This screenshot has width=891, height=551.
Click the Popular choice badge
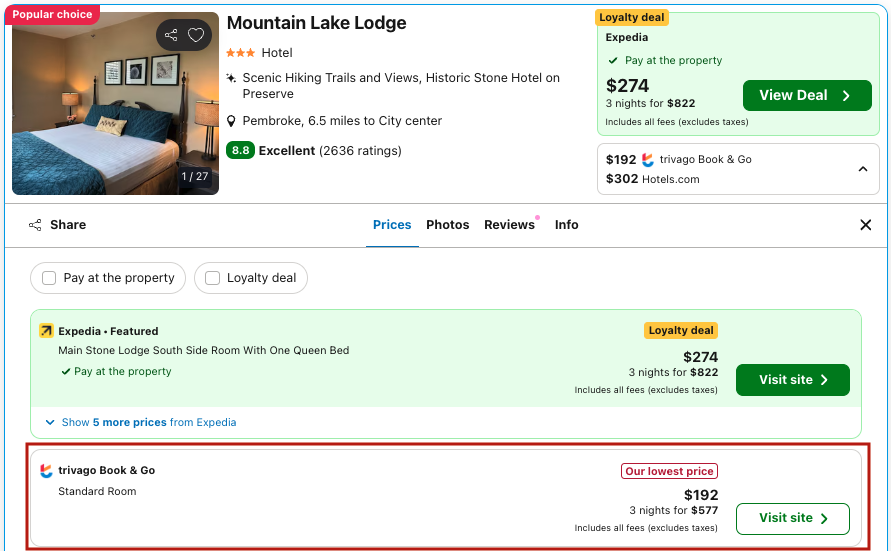(x=52, y=14)
